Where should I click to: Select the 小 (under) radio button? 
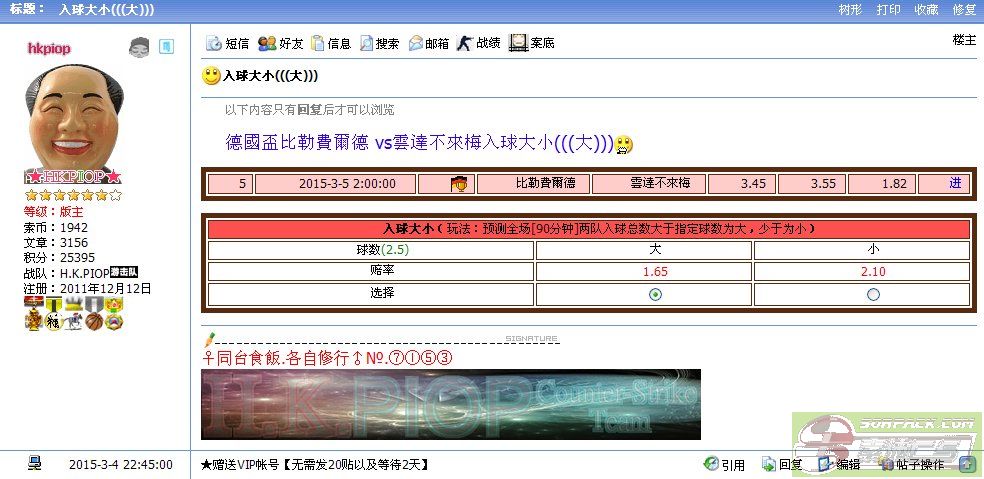(x=873, y=294)
